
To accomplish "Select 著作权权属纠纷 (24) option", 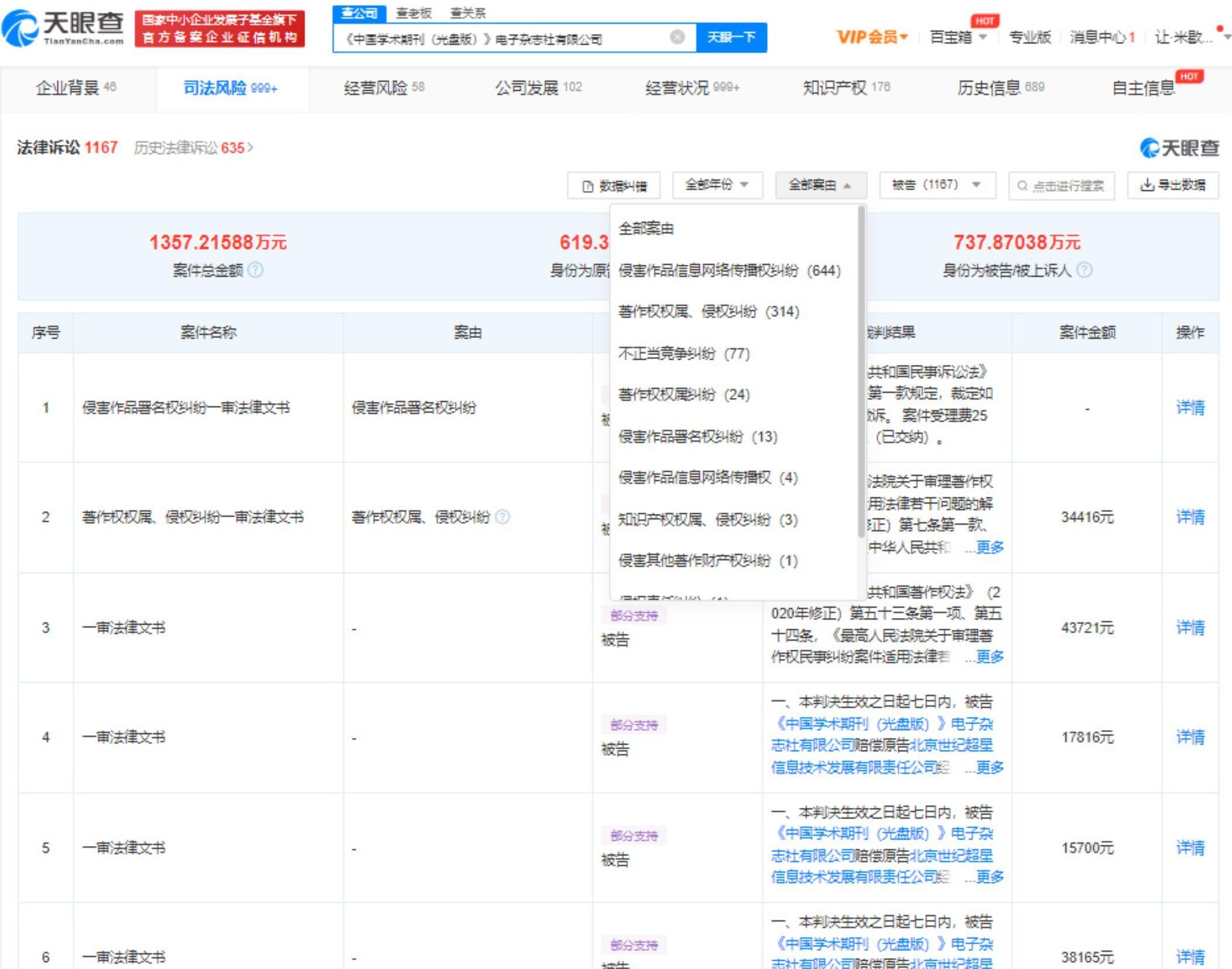I will tap(684, 395).
